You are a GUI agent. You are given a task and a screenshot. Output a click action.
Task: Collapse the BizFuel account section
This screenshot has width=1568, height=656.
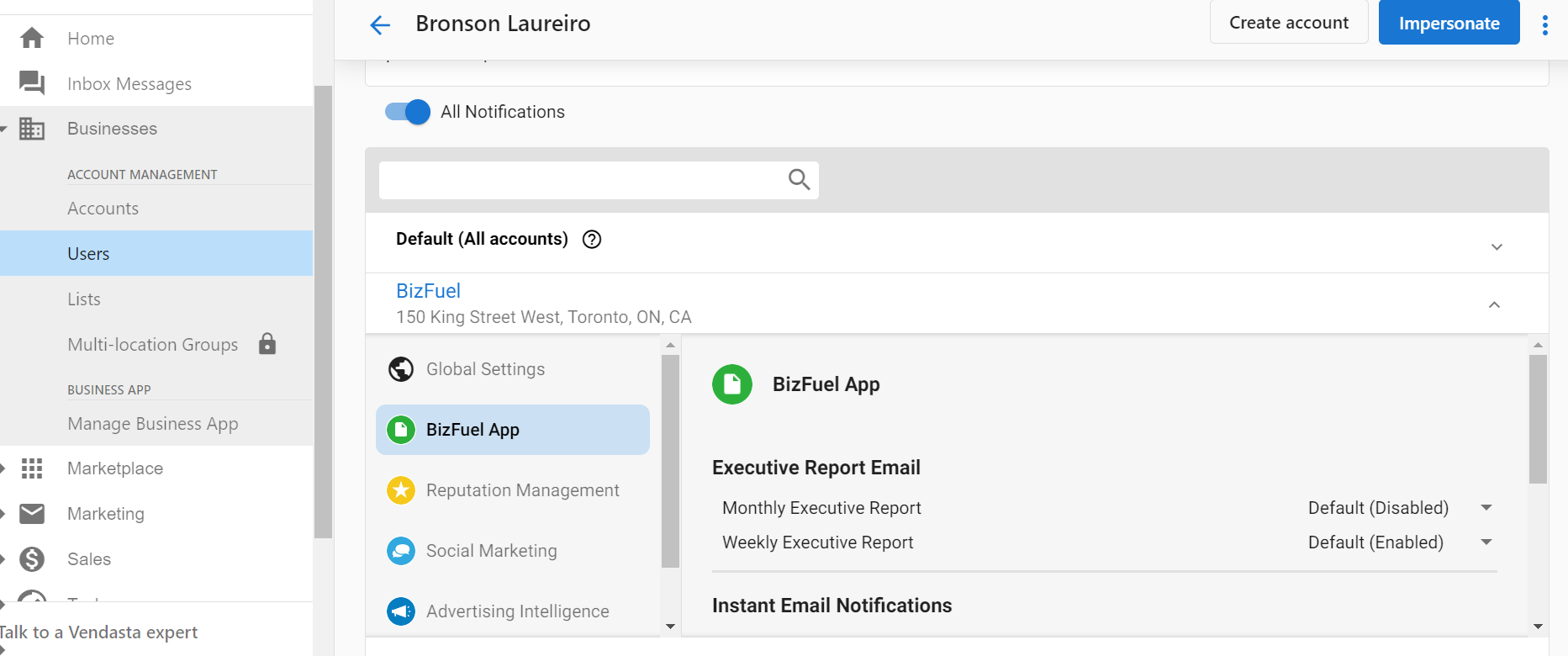[x=1494, y=304]
